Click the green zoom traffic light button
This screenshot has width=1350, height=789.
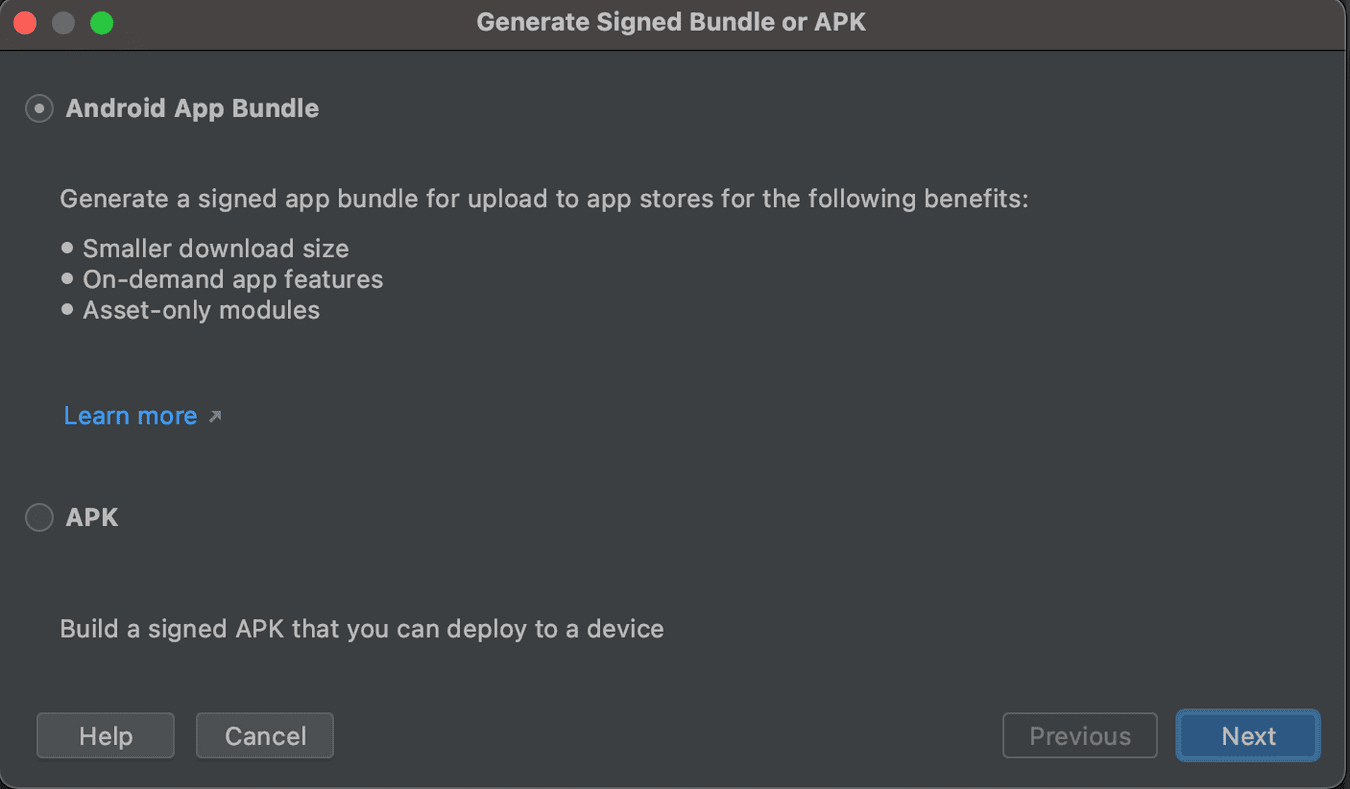(100, 22)
